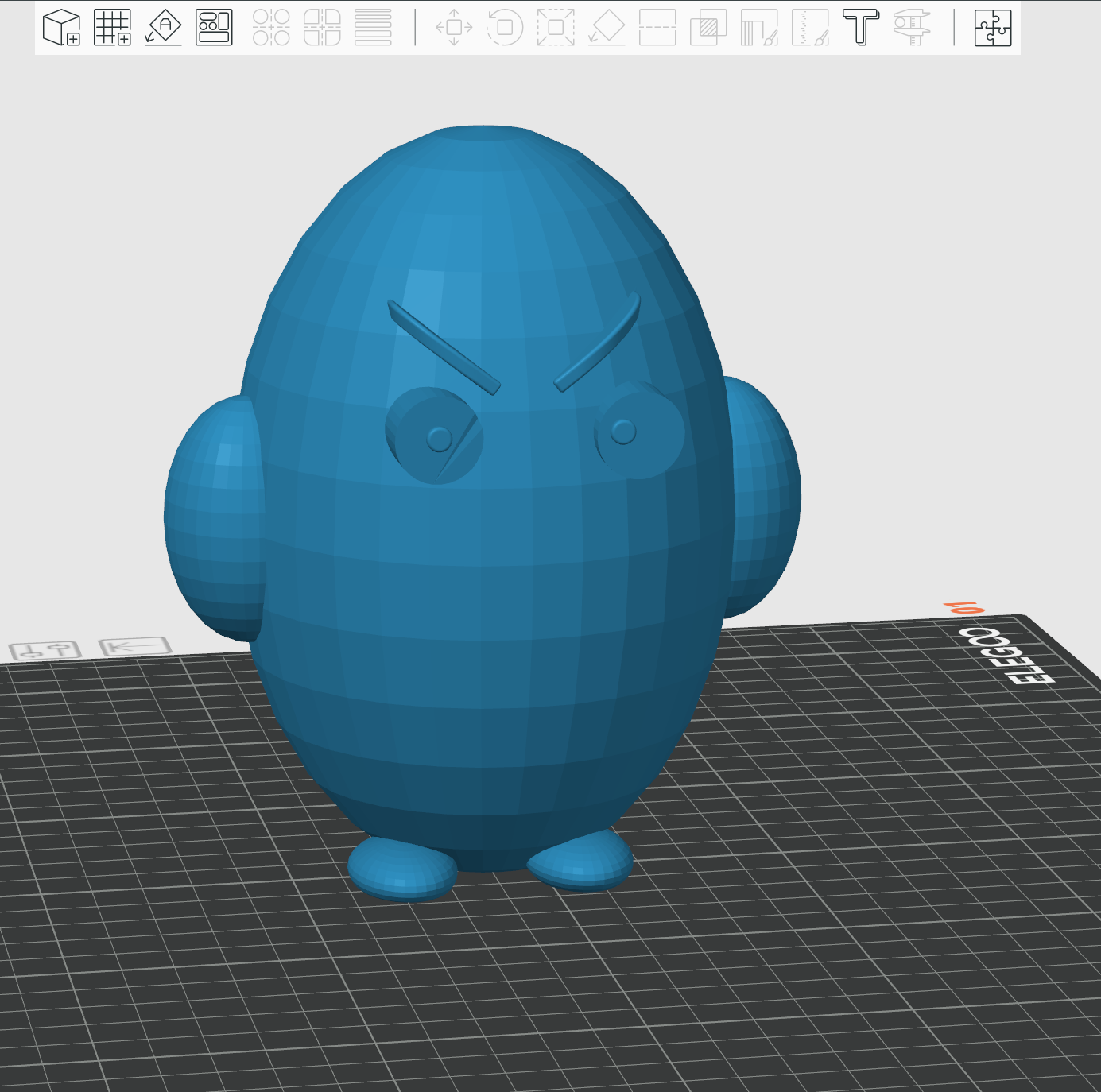Click the Add model cube icon

[61, 28]
